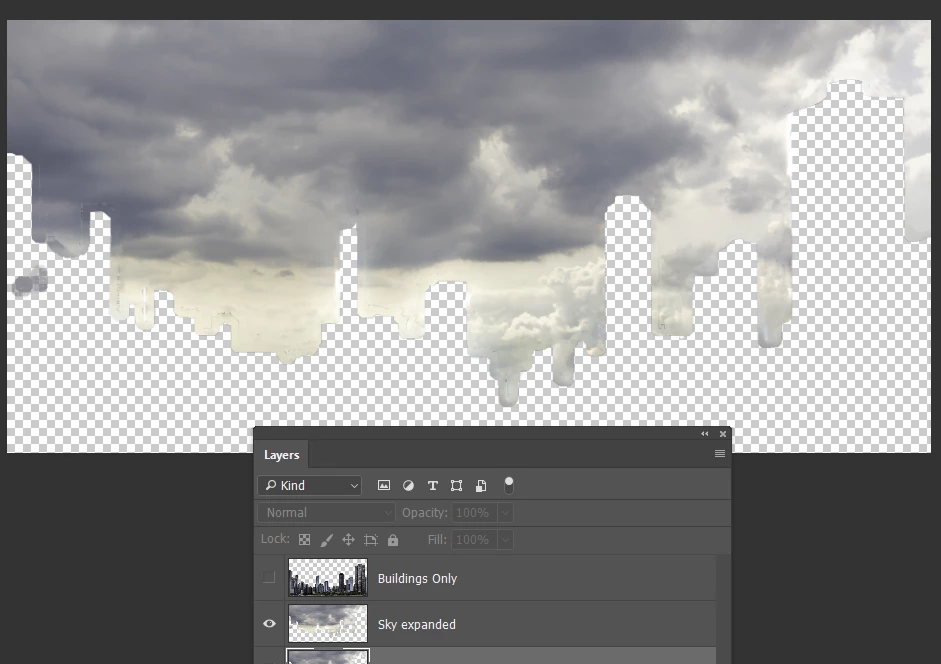Select the partially visible bottom layer thumbnail

coord(328,656)
